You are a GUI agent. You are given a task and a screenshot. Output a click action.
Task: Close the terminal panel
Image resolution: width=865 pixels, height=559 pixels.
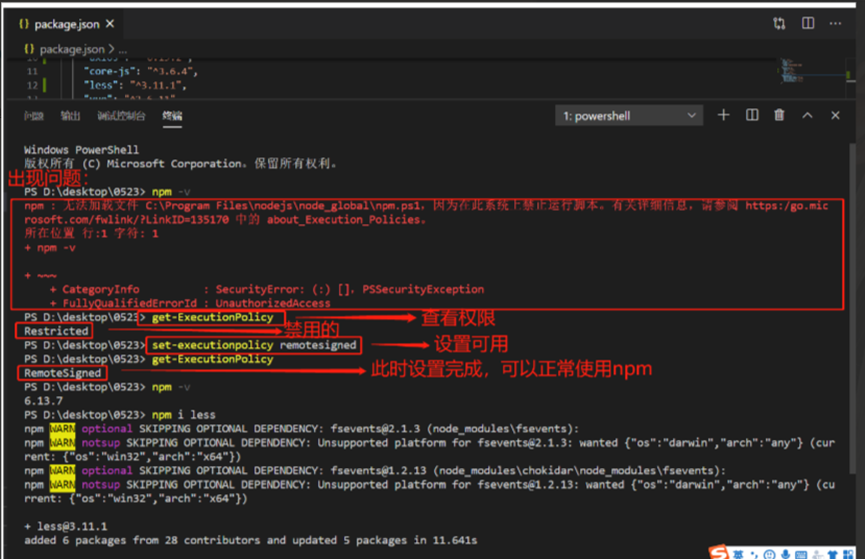pyautogui.click(x=835, y=115)
